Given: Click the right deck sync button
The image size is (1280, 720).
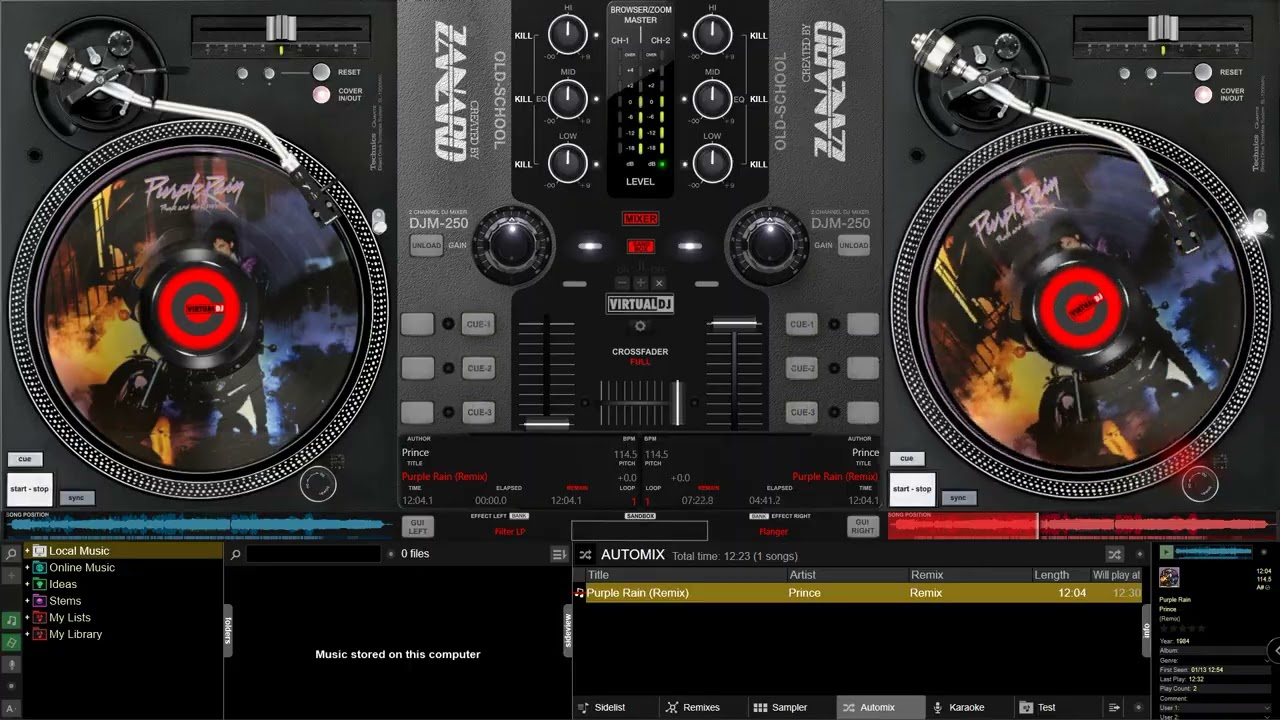Looking at the screenshot, I should 958,497.
